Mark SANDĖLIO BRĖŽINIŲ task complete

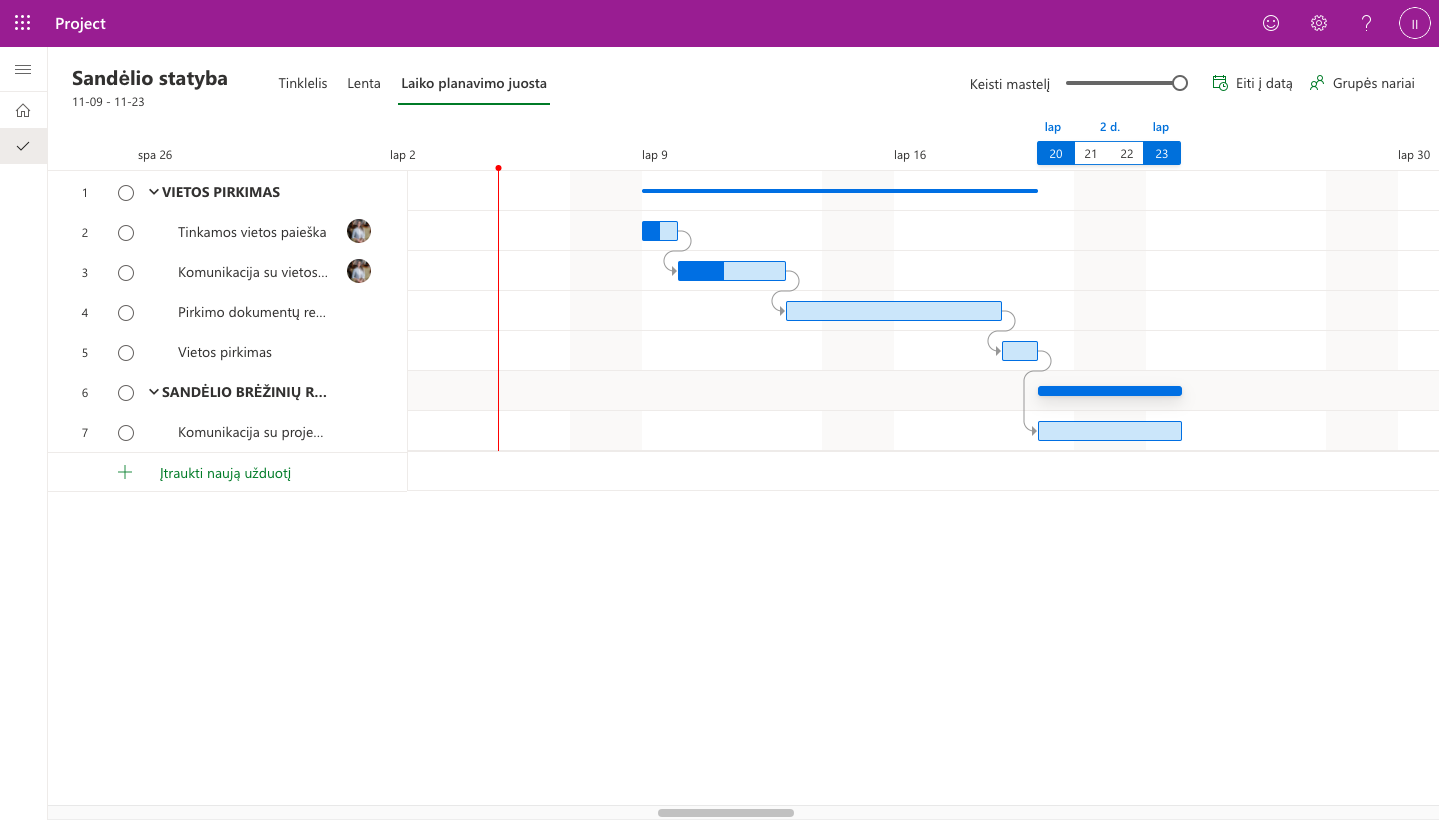point(126,393)
